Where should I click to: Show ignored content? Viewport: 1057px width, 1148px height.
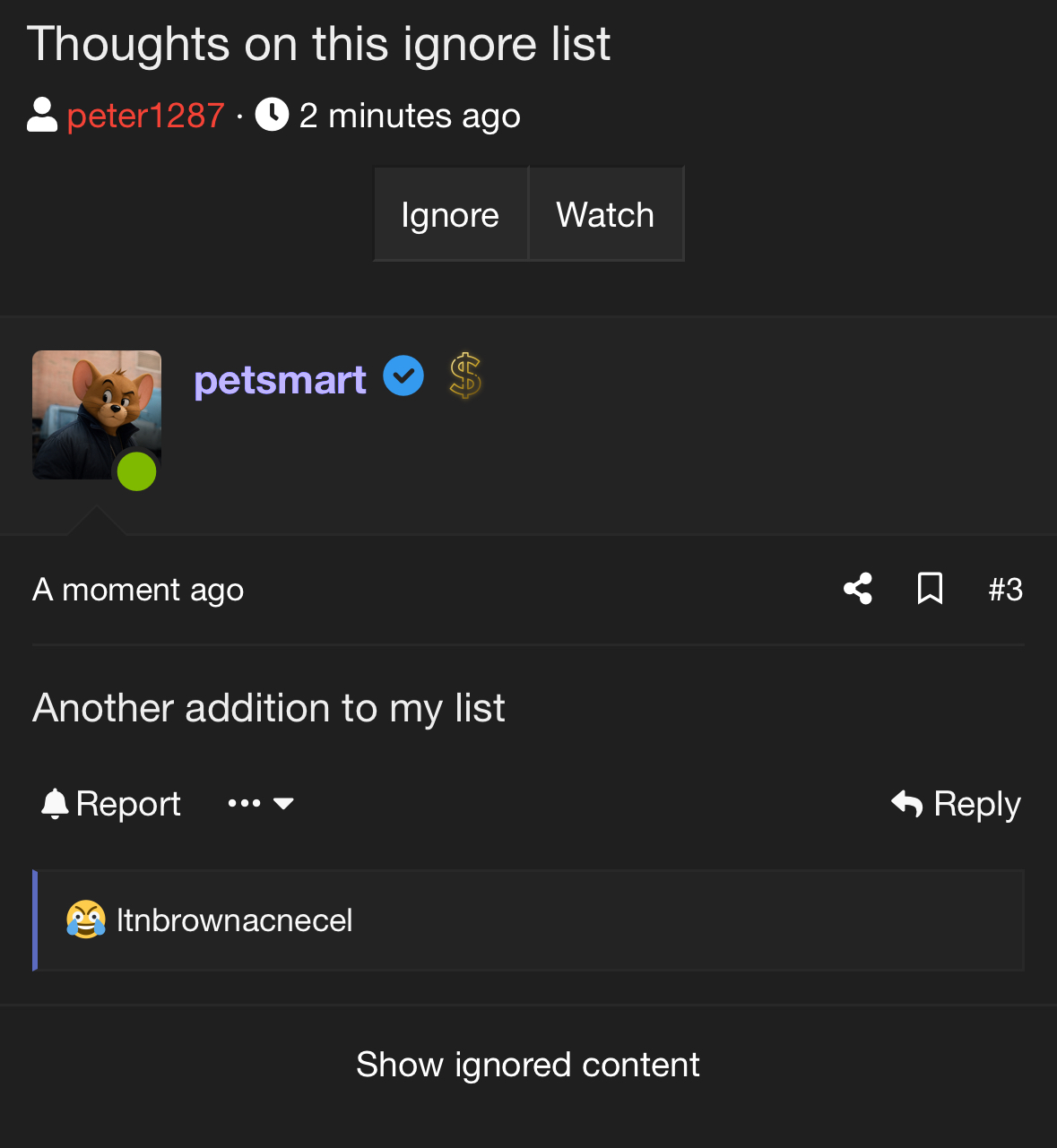tap(528, 1065)
